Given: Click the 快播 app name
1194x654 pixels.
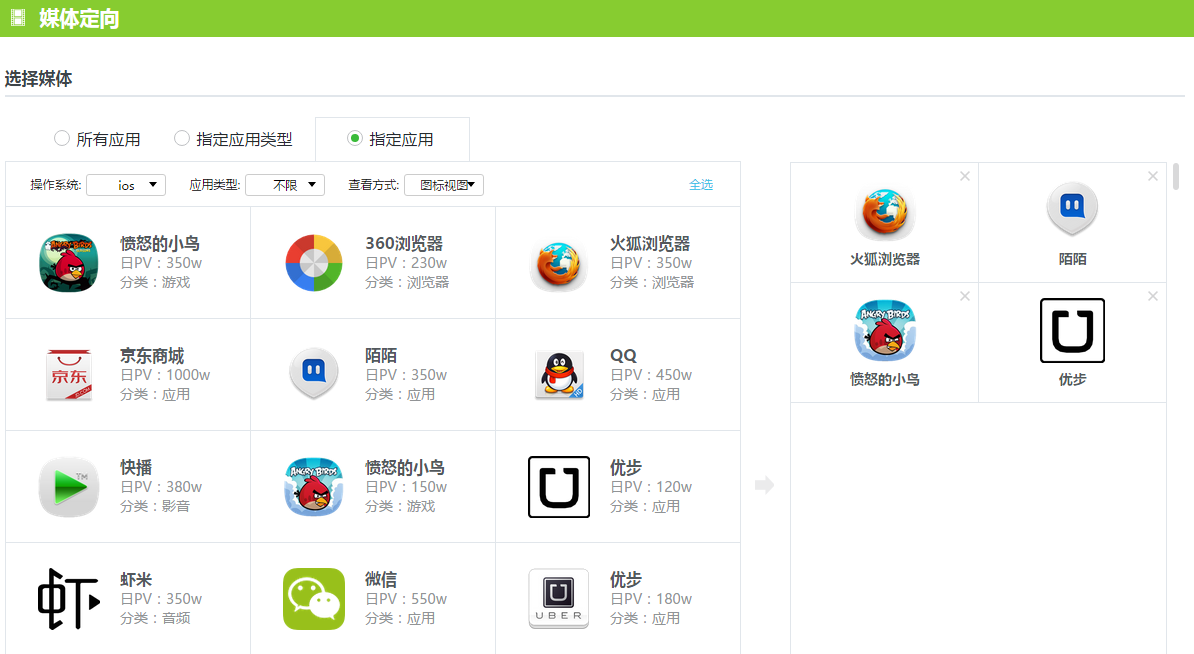Looking at the screenshot, I should [x=136, y=467].
